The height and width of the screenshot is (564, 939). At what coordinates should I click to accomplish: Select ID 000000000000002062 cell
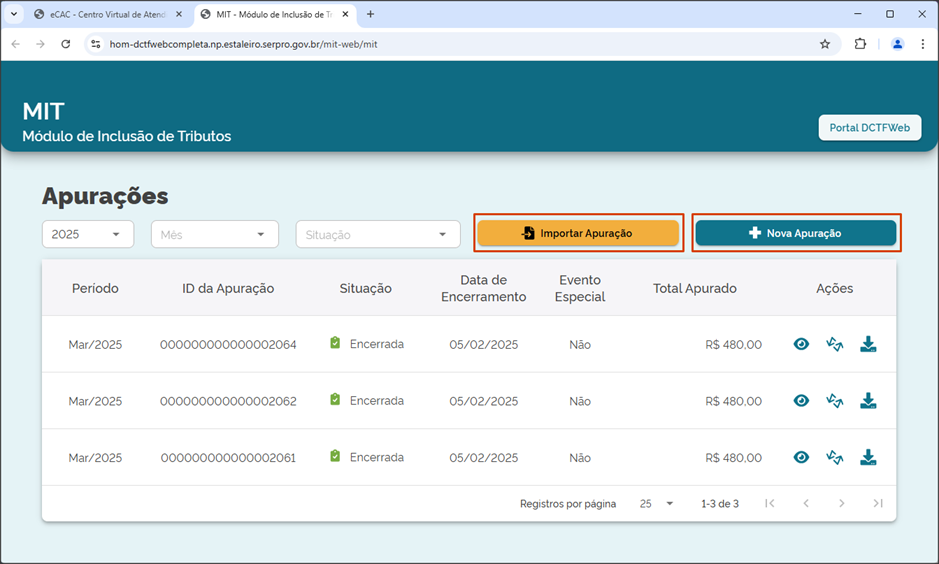(x=228, y=401)
